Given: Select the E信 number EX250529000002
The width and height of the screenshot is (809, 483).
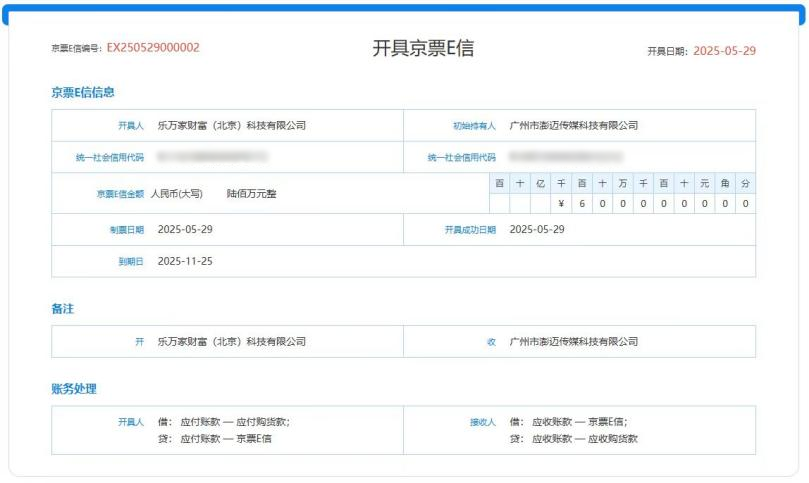Looking at the screenshot, I should coord(153,47).
